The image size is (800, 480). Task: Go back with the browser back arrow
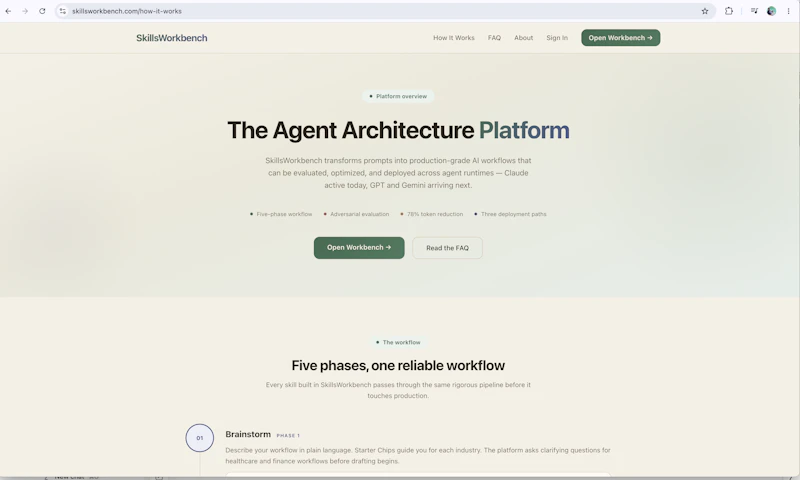[x=8, y=11]
